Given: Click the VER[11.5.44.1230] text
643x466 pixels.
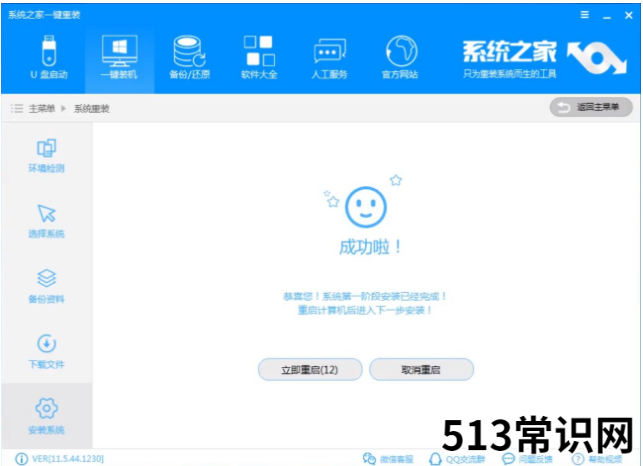Looking at the screenshot, I should pos(68,459).
